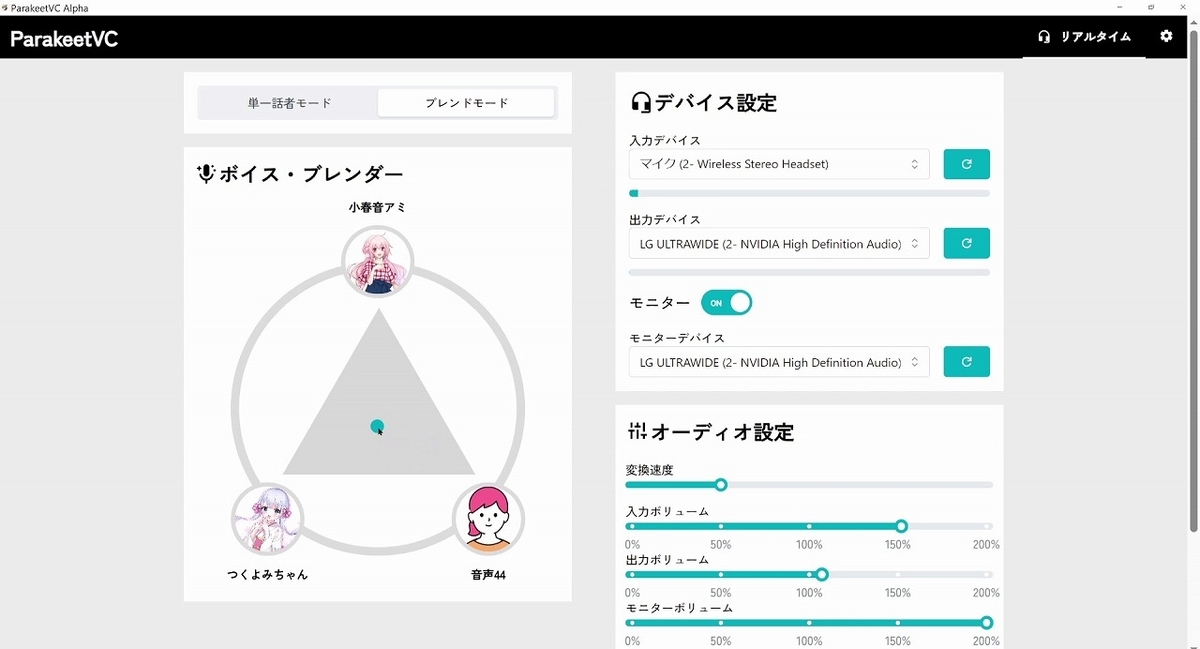This screenshot has height=649, width=1200.
Task: Open the 入力デバイス dropdown
Action: 779,164
